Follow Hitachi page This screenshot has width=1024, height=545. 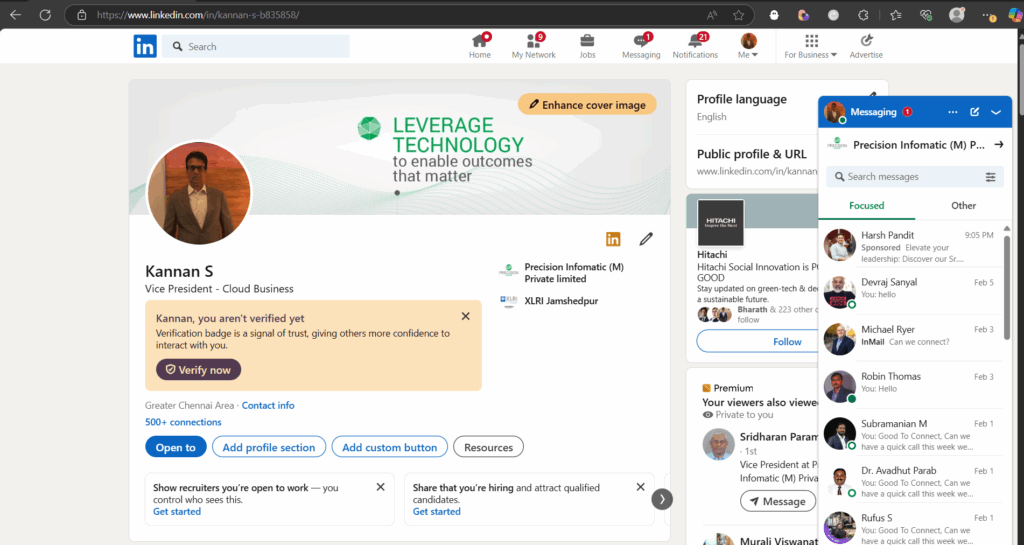coord(758,341)
